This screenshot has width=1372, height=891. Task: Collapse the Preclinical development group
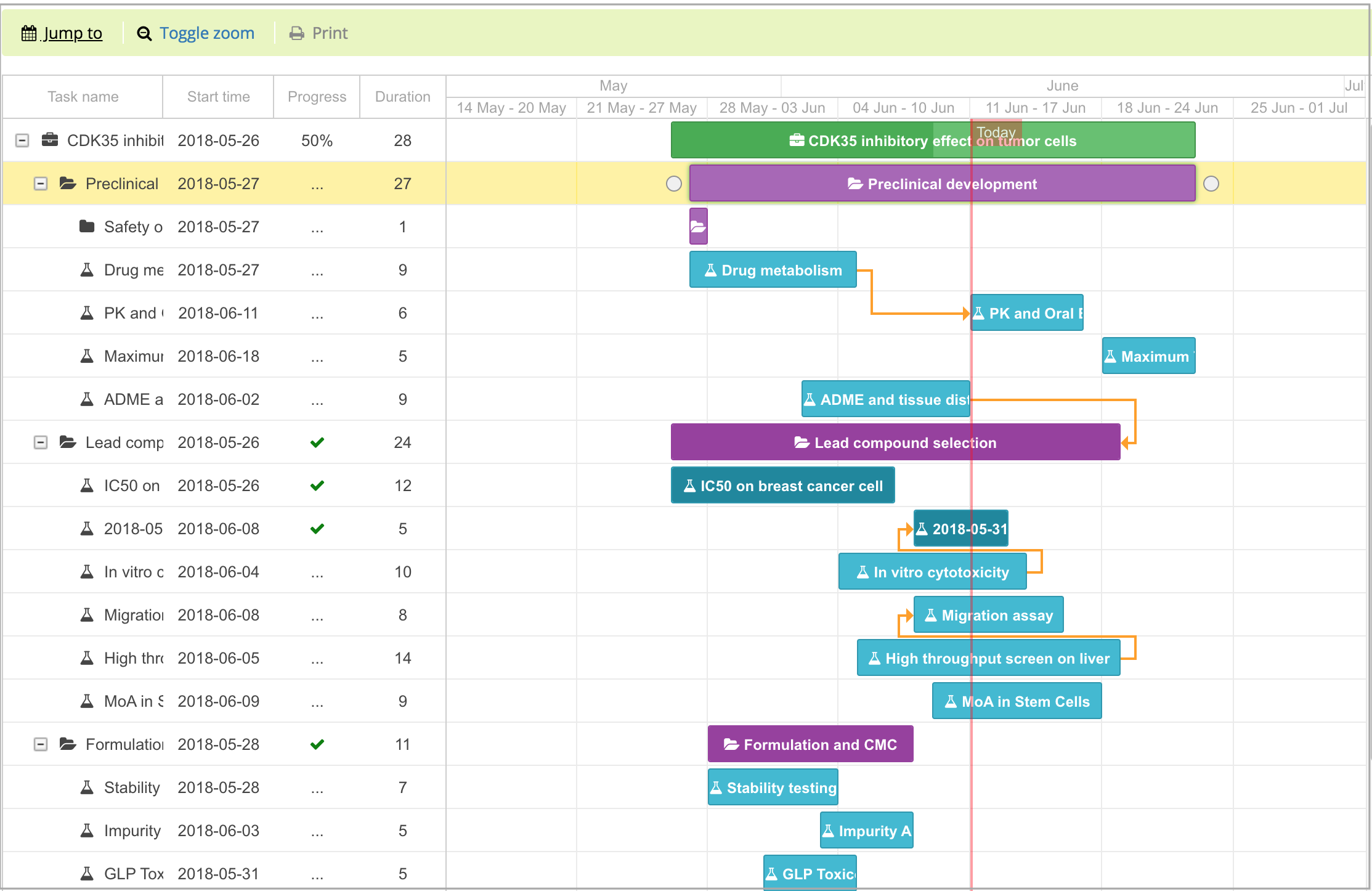(x=41, y=184)
